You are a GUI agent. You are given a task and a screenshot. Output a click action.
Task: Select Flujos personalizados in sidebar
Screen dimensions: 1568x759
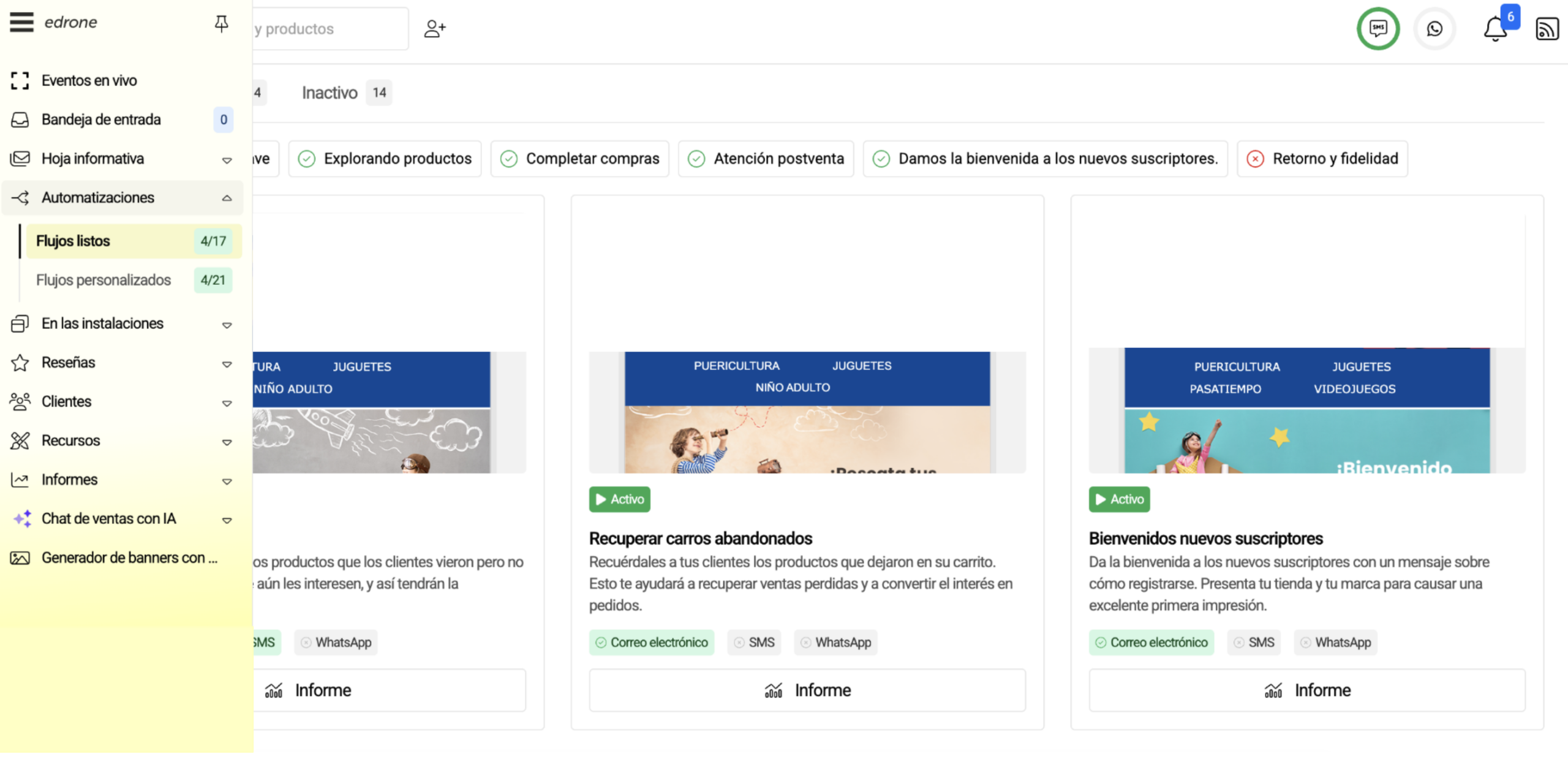[103, 280]
